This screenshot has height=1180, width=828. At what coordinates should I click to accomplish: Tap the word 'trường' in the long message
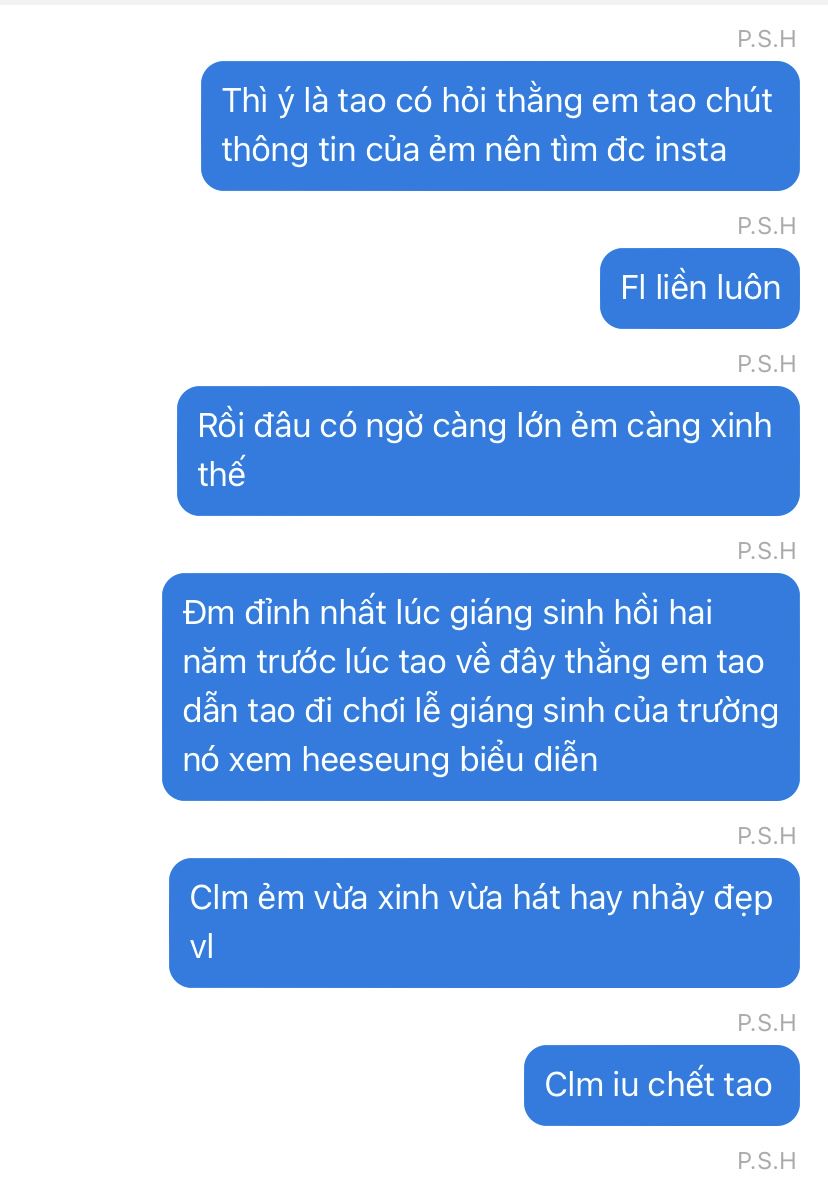coord(728,711)
